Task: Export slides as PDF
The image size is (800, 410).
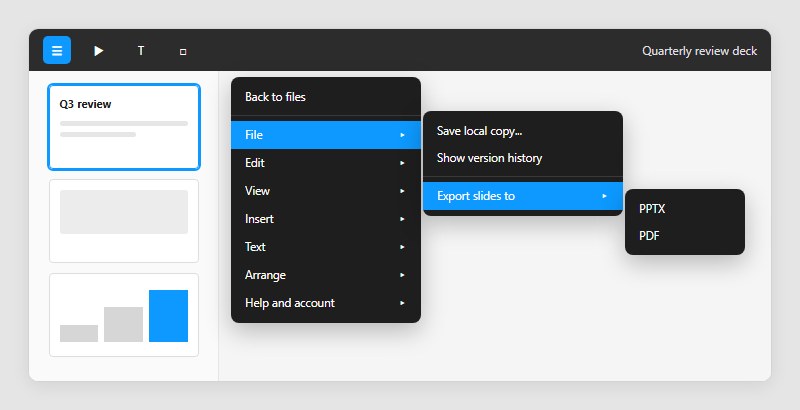Action: (x=685, y=236)
